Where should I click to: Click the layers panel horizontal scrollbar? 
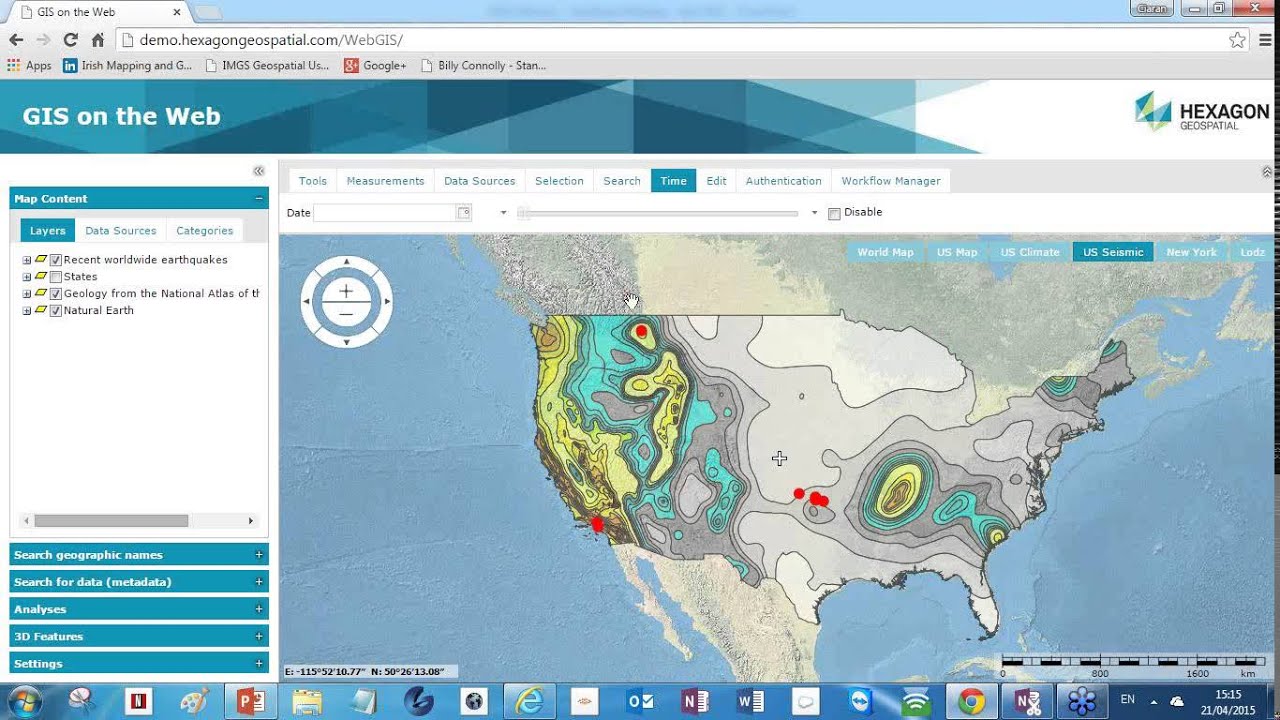click(x=111, y=520)
